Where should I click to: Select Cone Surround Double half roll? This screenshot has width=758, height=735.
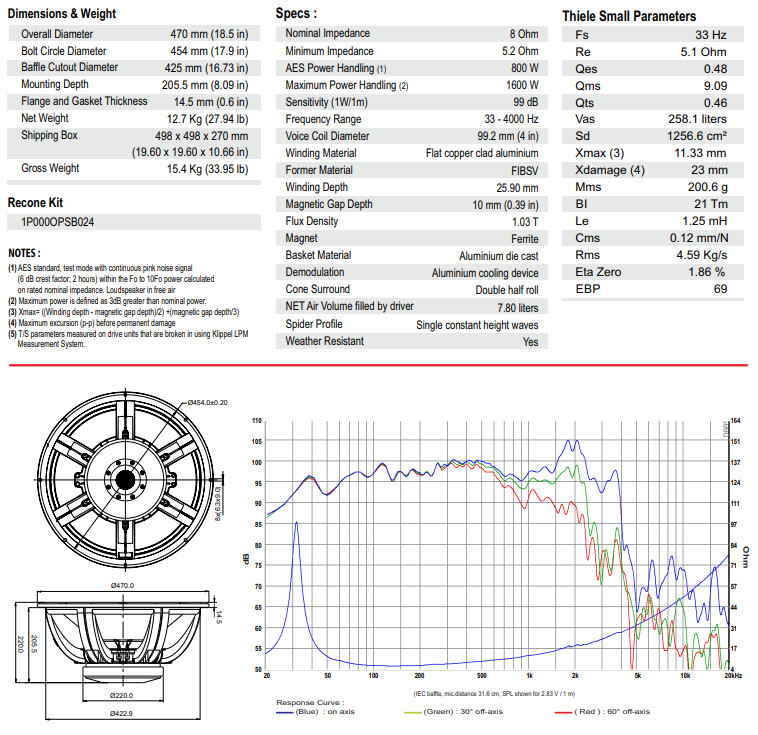pyautogui.click(x=507, y=290)
